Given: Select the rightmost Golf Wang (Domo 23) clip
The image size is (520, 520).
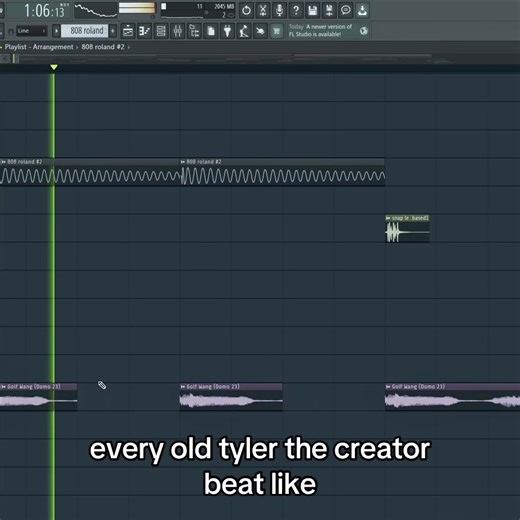Looking at the screenshot, I should [x=452, y=397].
